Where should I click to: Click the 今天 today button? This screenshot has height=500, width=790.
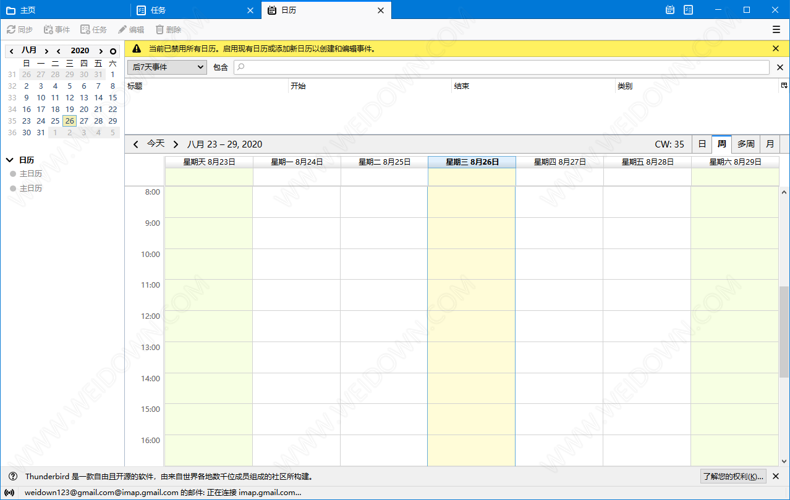[x=156, y=144]
